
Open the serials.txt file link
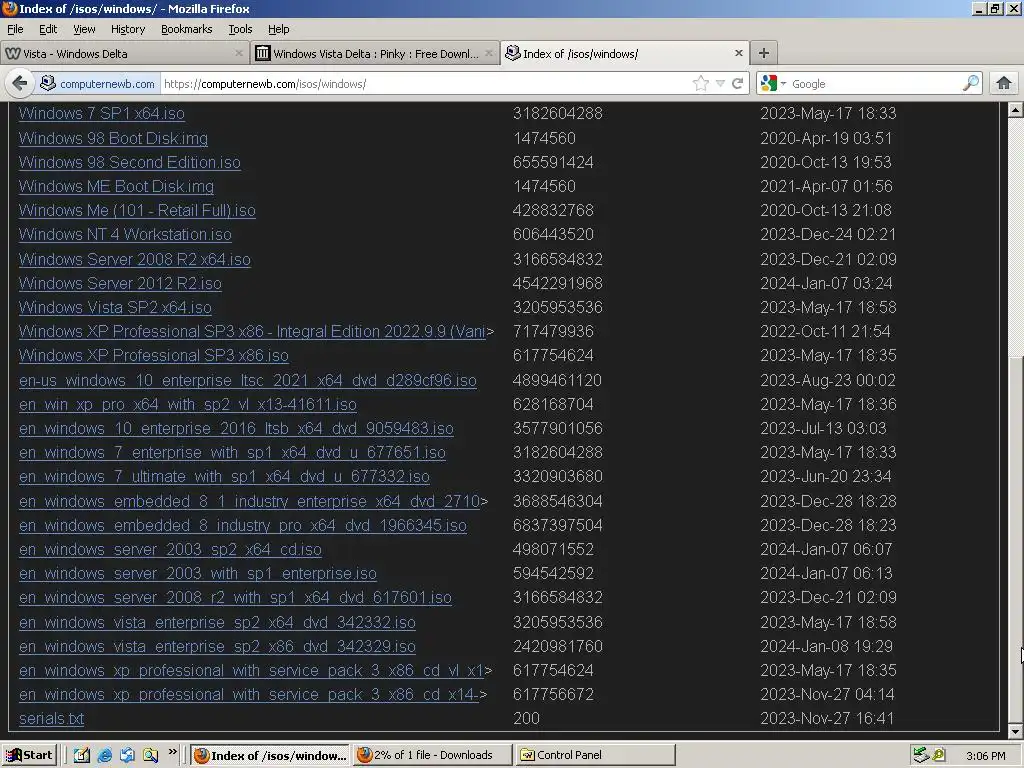(x=52, y=718)
